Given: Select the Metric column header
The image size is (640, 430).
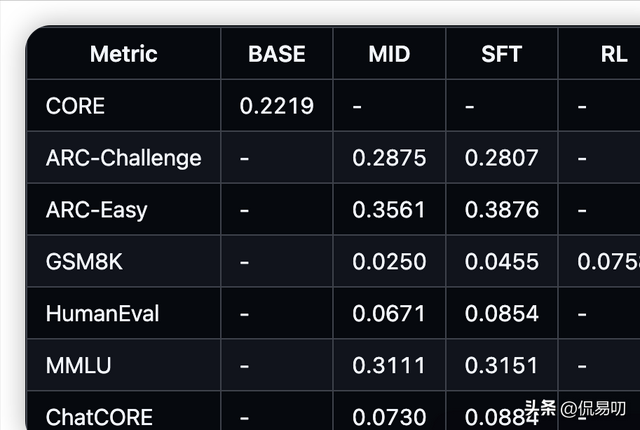Looking at the screenshot, I should [x=124, y=54].
